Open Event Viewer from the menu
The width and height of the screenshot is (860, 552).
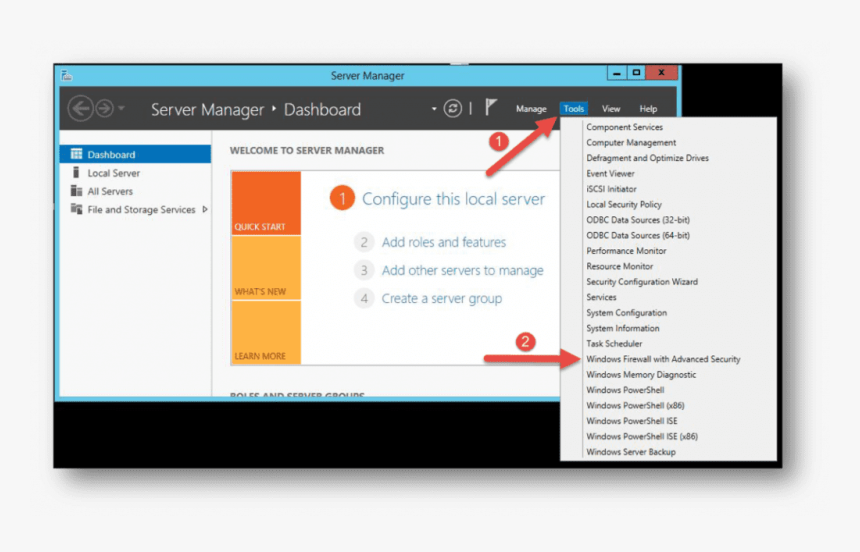click(x=610, y=173)
